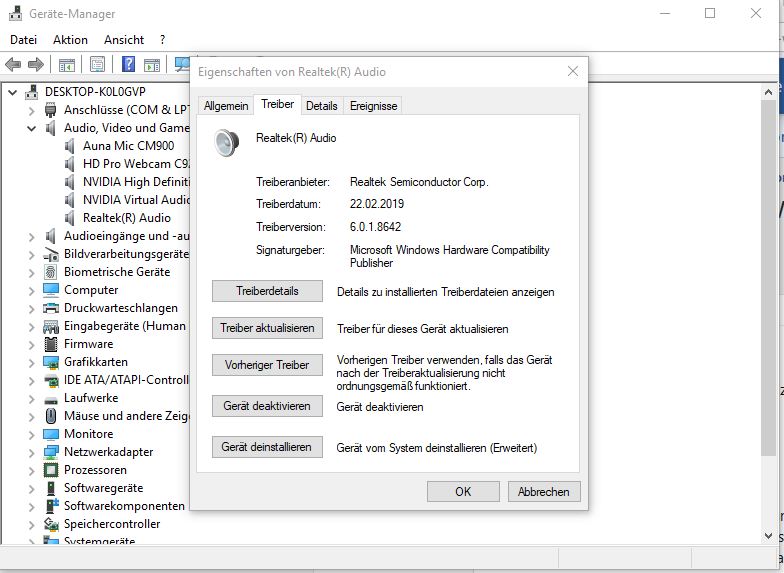Click the Druckwarteschlangen printer icon
Image resolution: width=784 pixels, height=573 pixels.
point(50,308)
